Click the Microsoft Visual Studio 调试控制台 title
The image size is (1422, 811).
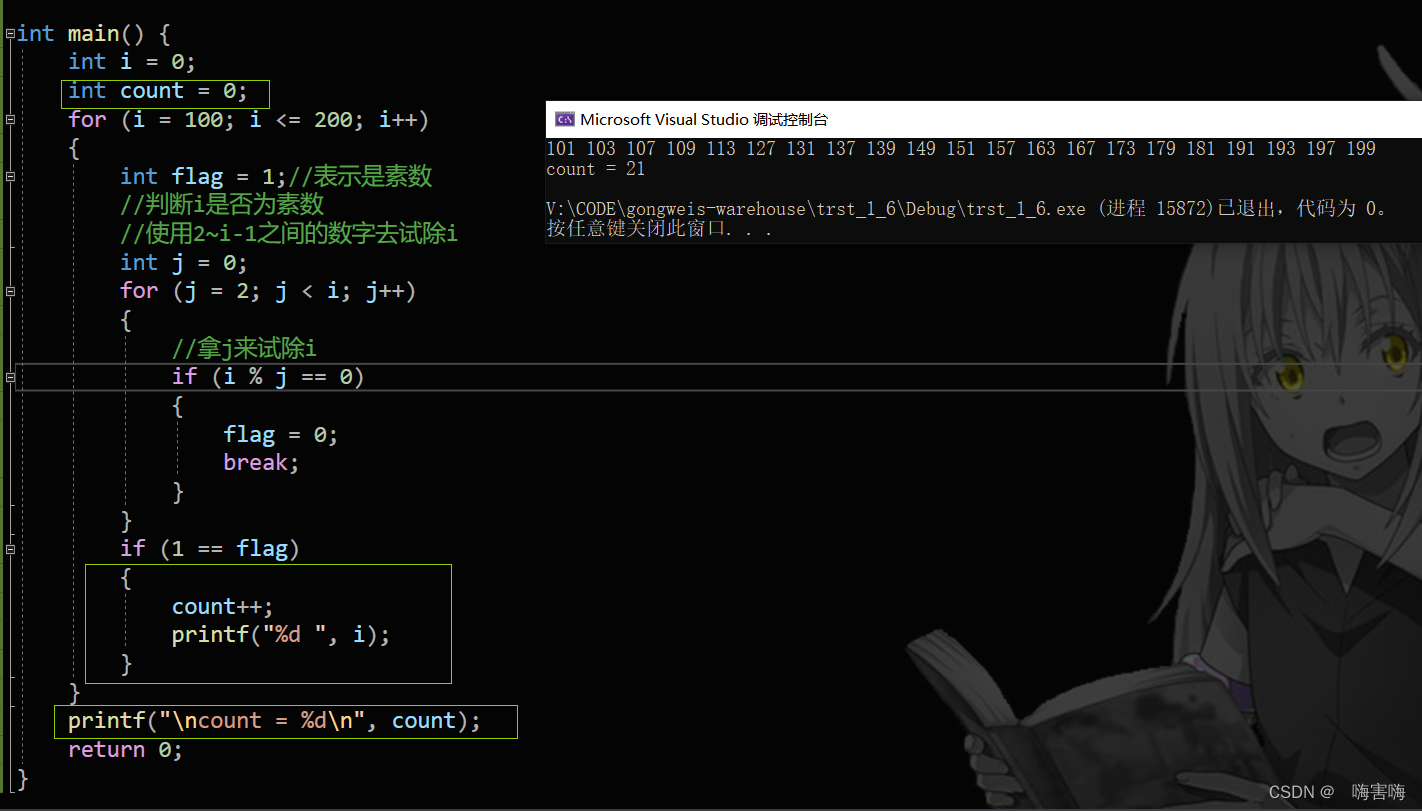pos(704,119)
